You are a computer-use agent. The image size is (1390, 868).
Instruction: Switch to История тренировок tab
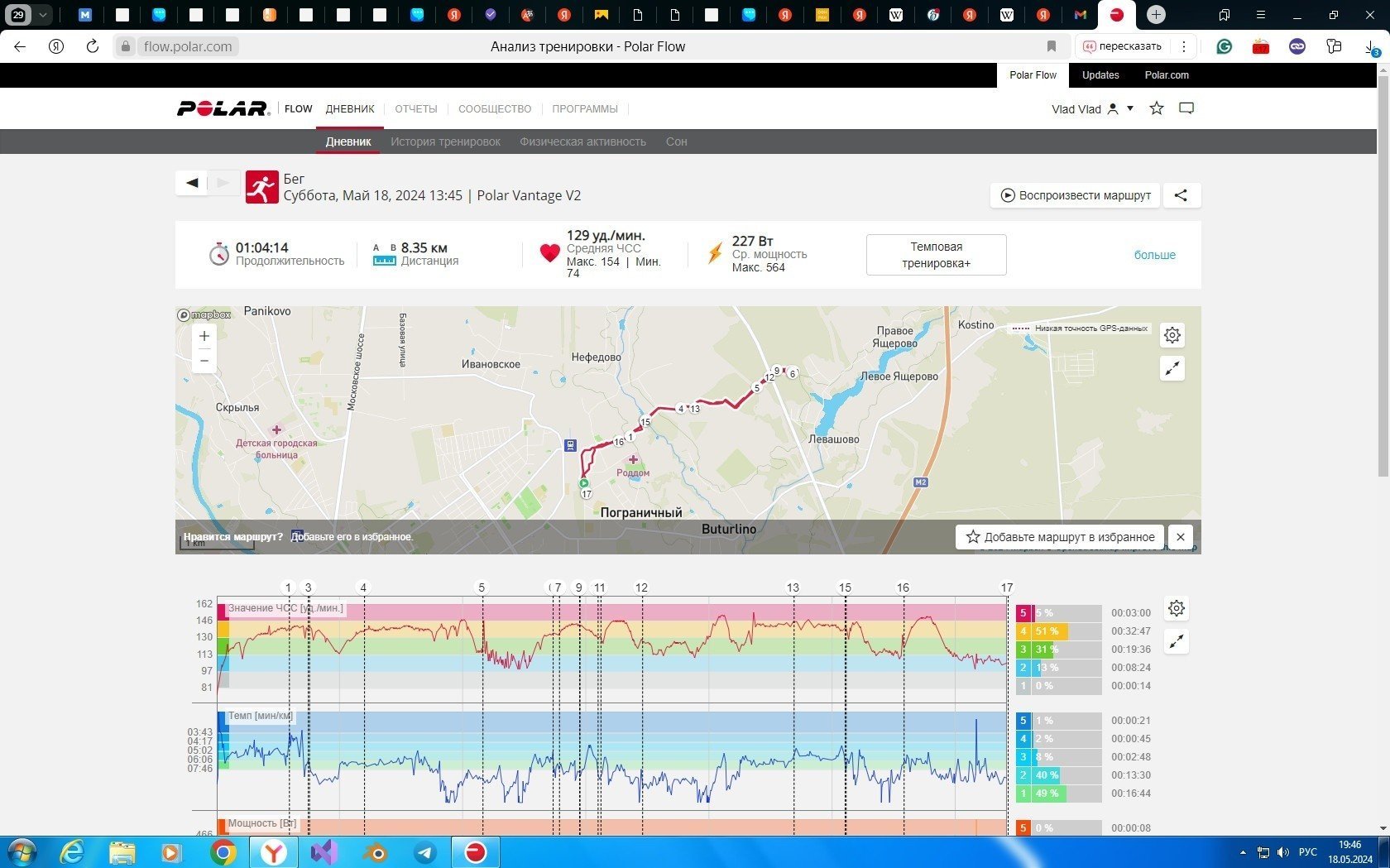(x=445, y=141)
